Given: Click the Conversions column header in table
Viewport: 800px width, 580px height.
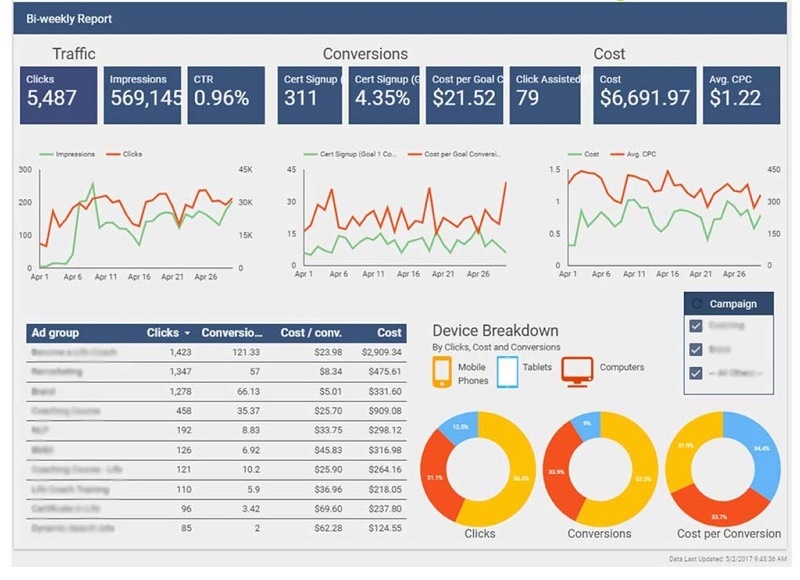Looking at the screenshot, I should (x=232, y=333).
